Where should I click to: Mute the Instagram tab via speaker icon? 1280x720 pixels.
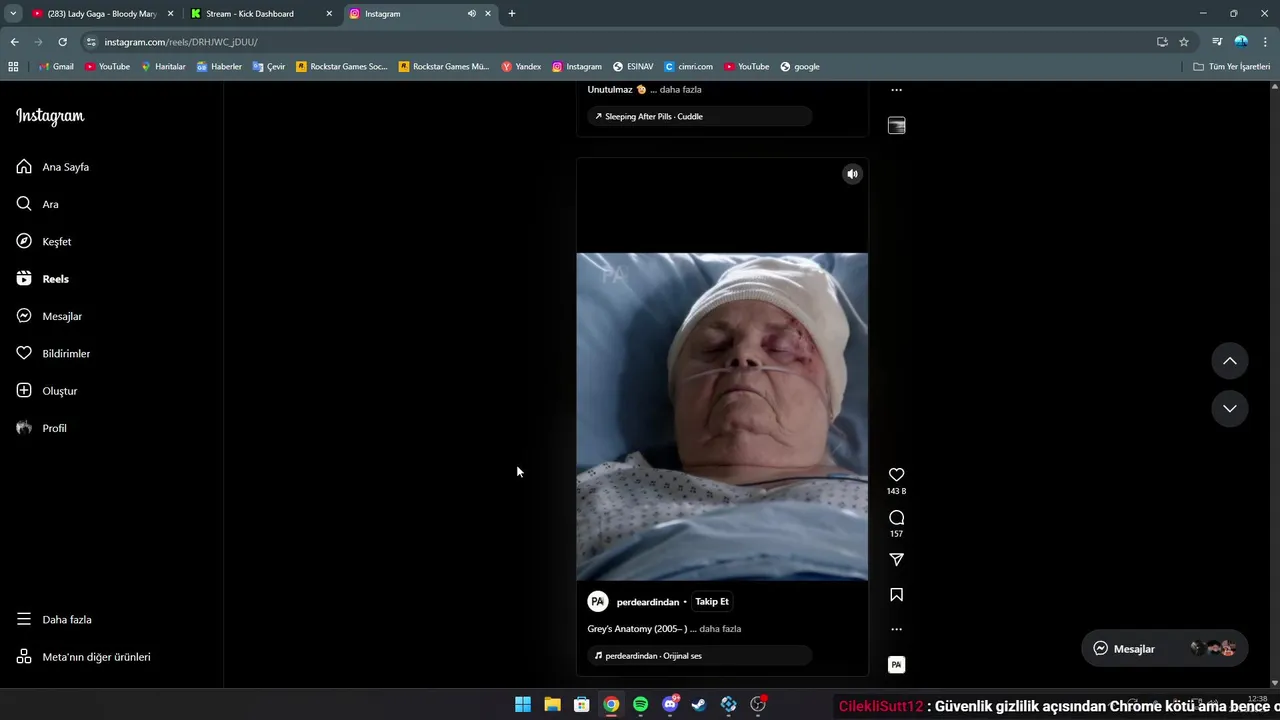coord(472,14)
